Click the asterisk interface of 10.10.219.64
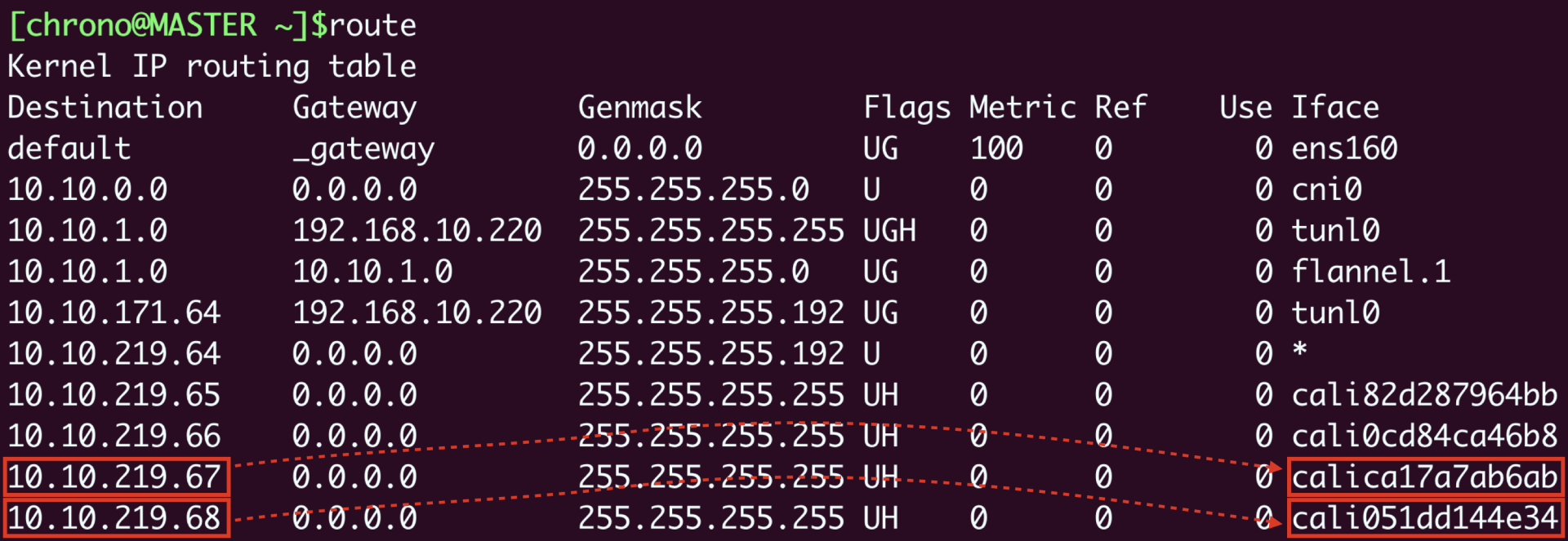 click(x=1299, y=352)
